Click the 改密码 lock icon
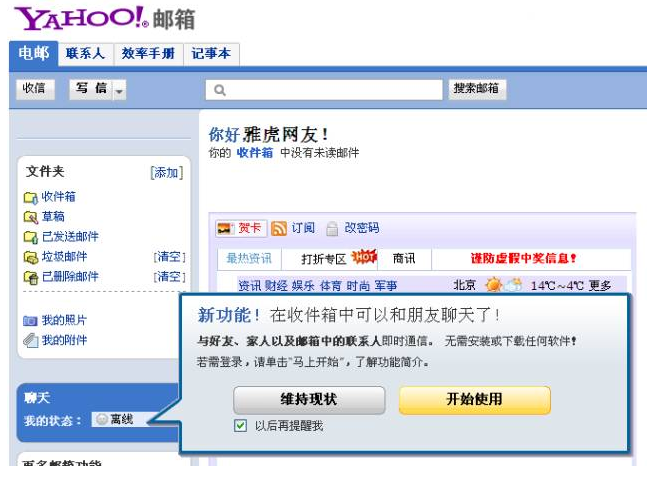The height and width of the screenshot is (477, 653). (332, 229)
